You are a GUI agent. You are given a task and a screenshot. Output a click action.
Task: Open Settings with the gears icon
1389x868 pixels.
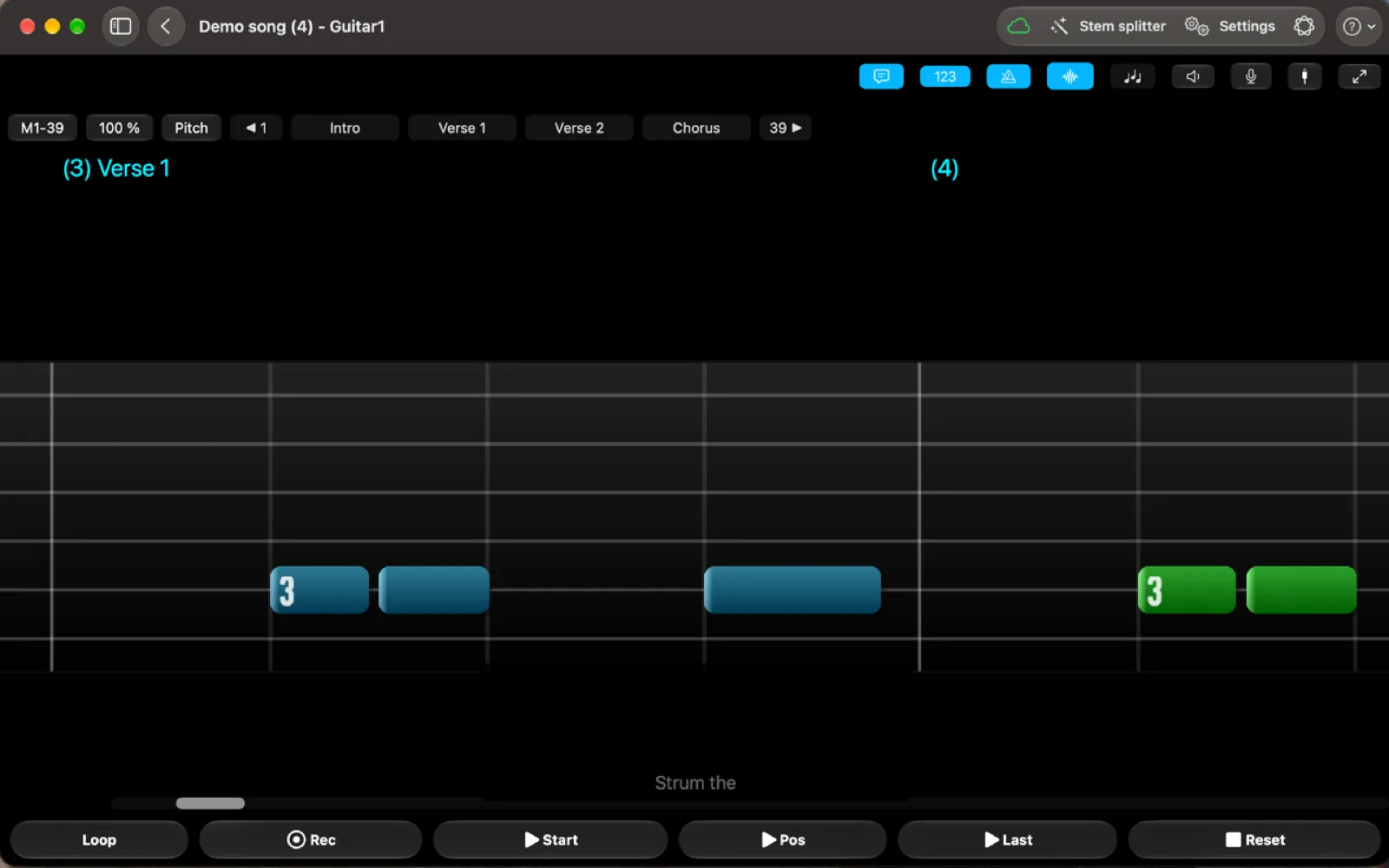(1230, 26)
